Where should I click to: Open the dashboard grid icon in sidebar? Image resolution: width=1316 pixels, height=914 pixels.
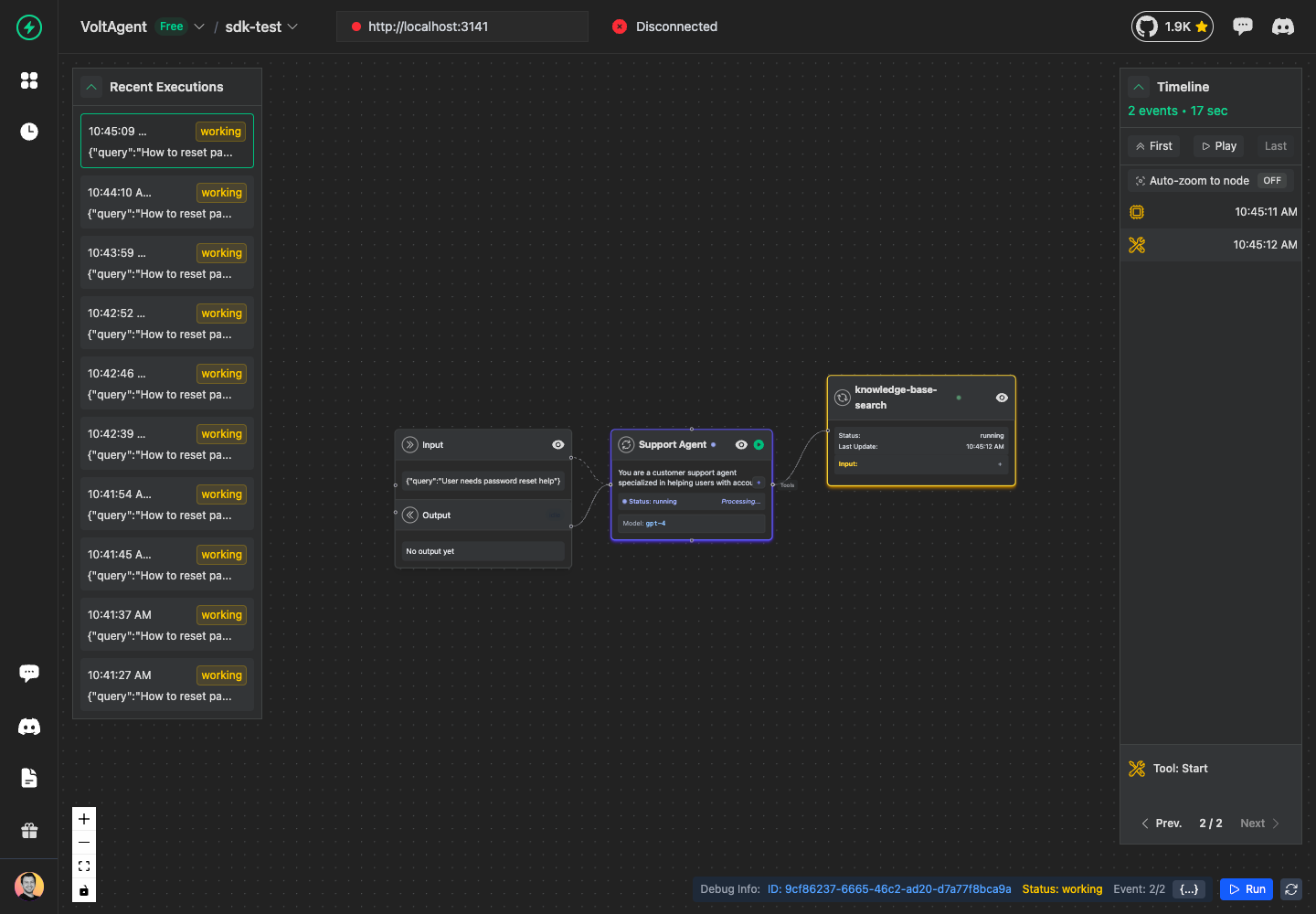coord(29,80)
